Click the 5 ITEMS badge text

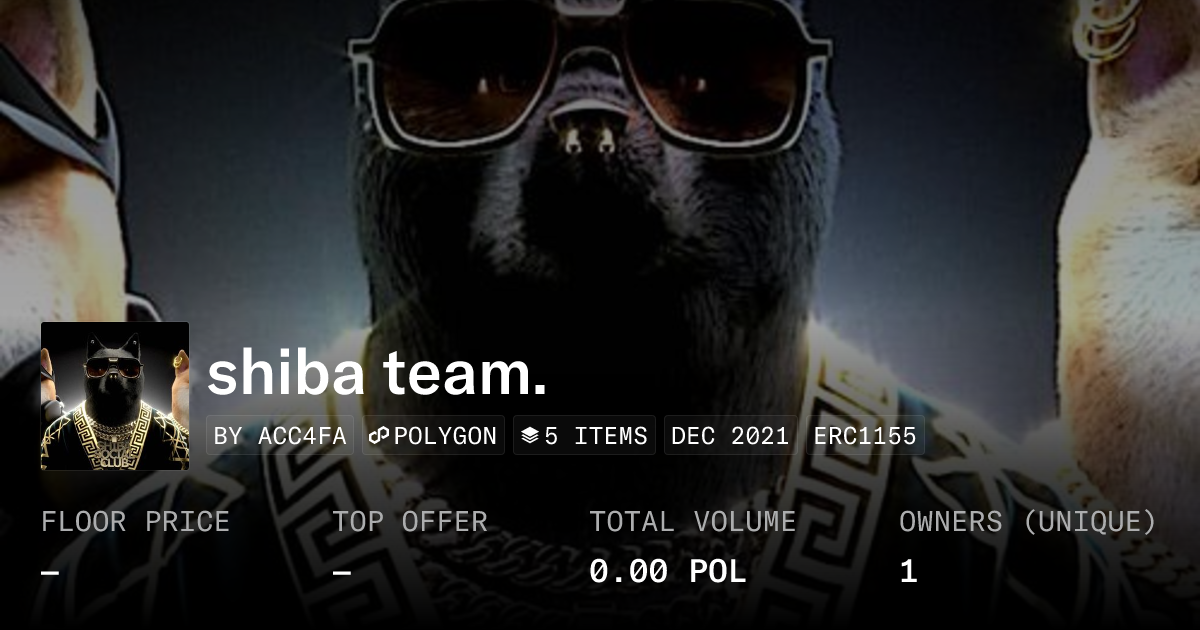pyautogui.click(x=596, y=436)
